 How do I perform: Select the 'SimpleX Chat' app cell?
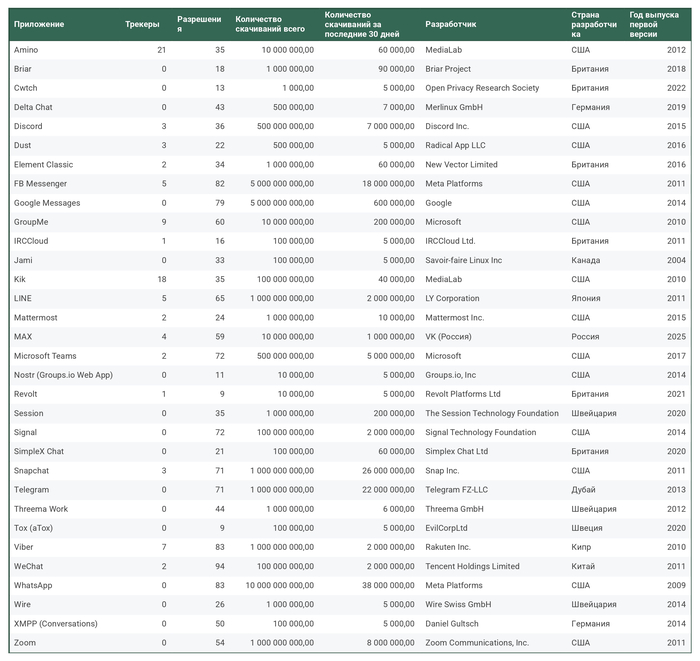(x=39, y=452)
